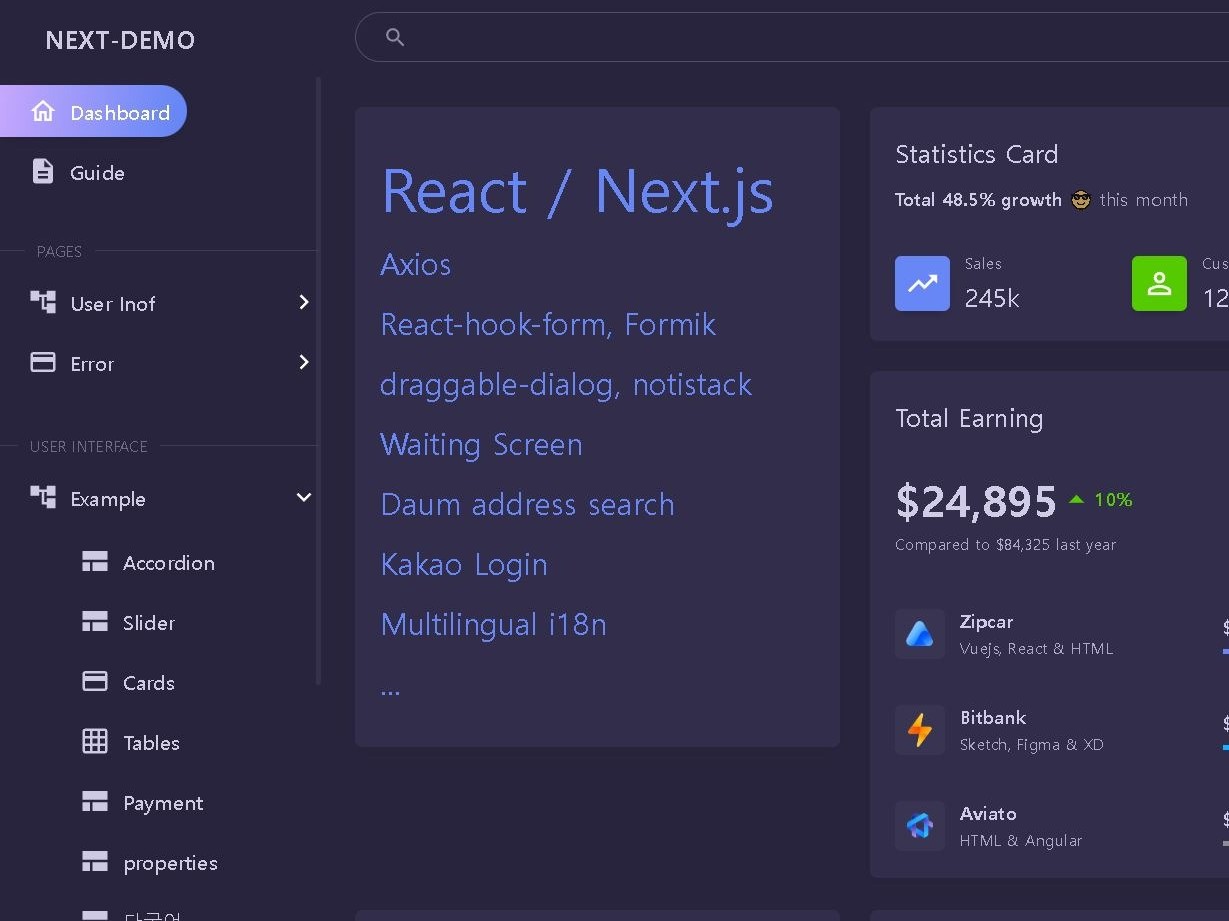
Task: Click the Zipcar brand icon
Action: click(x=919, y=633)
